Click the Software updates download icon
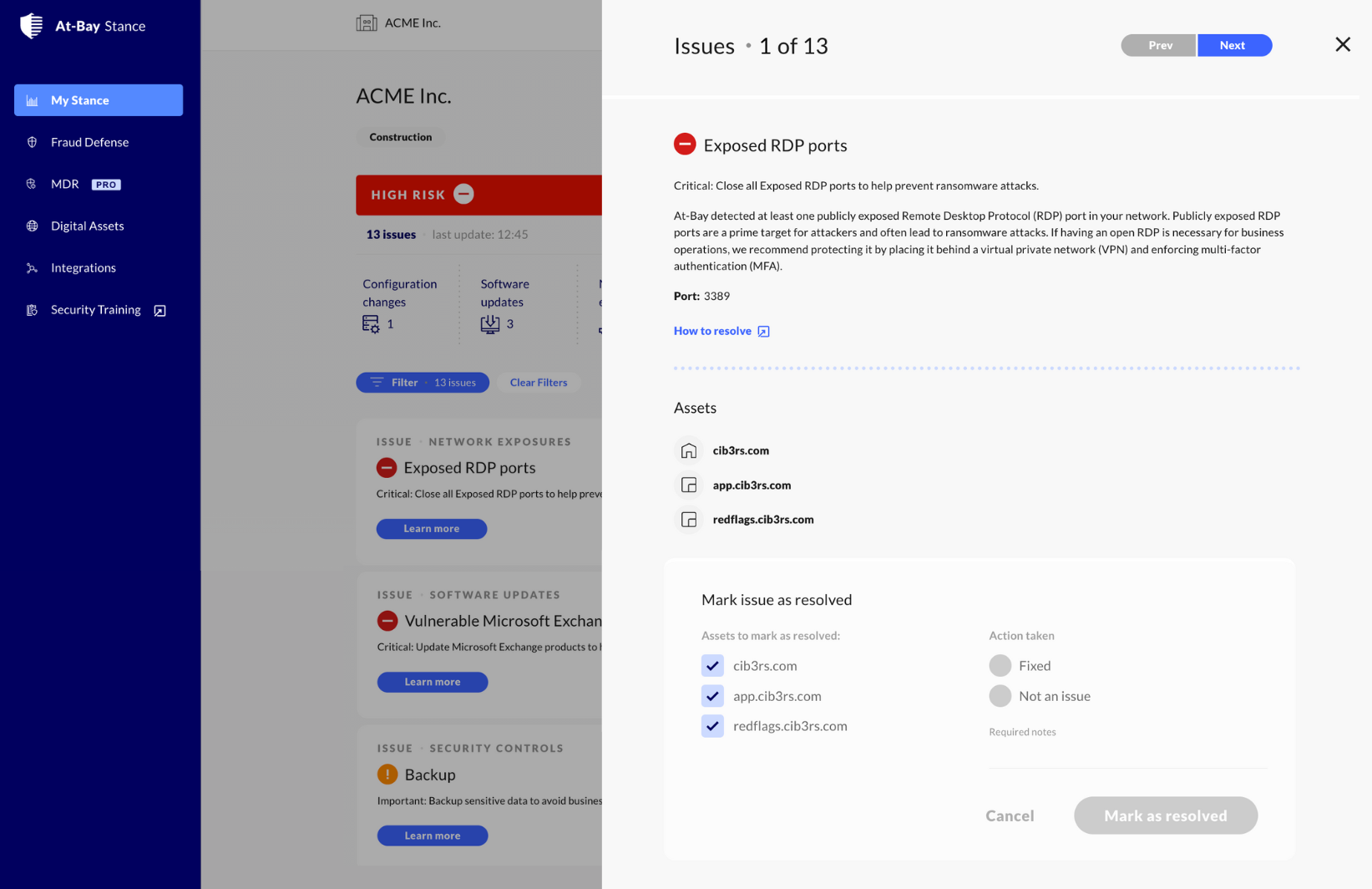Viewport: 1372px width, 889px height. pyautogui.click(x=490, y=324)
